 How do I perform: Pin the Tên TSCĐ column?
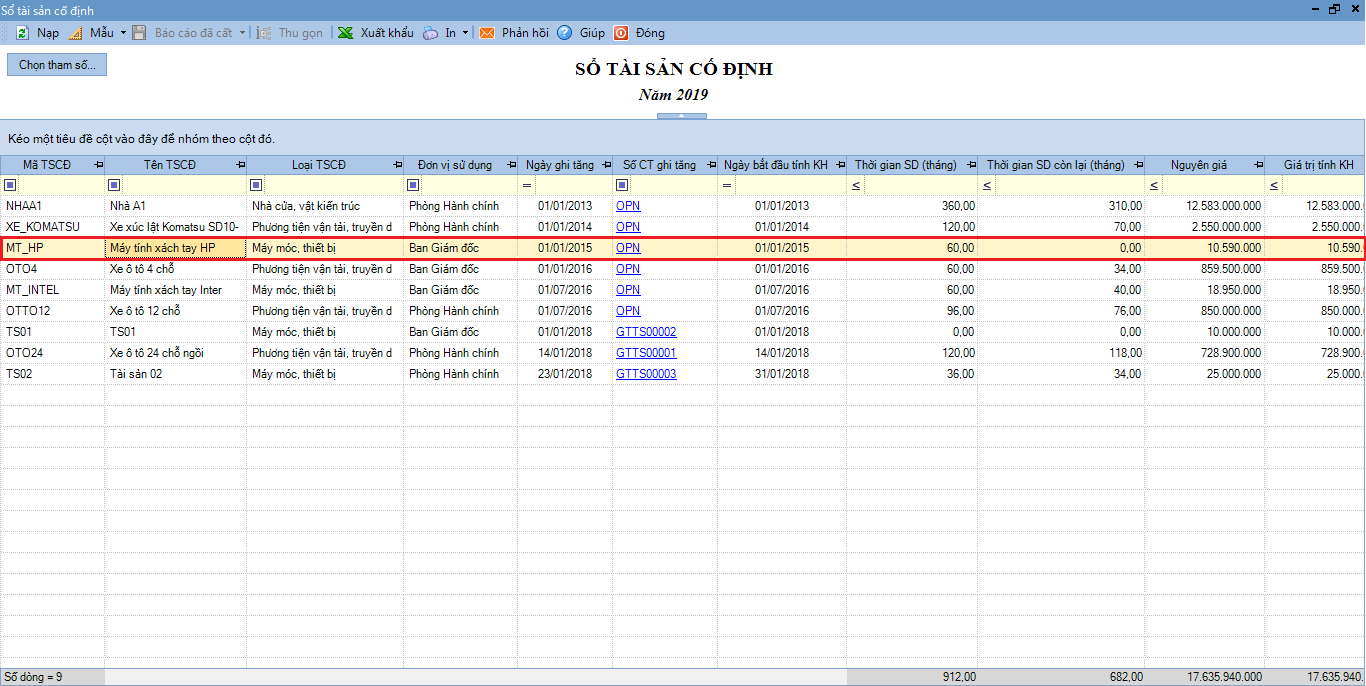[x=240, y=165]
